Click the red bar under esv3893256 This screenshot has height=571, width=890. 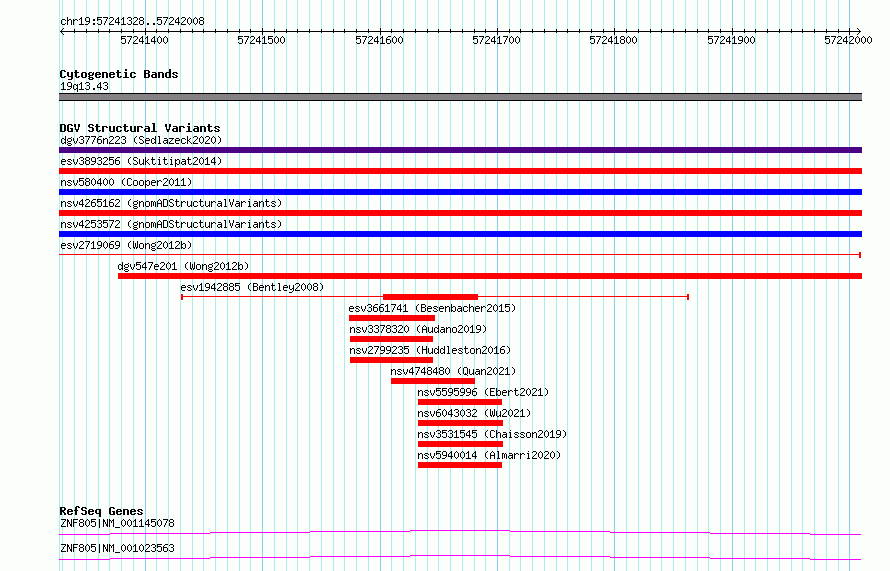[460, 171]
